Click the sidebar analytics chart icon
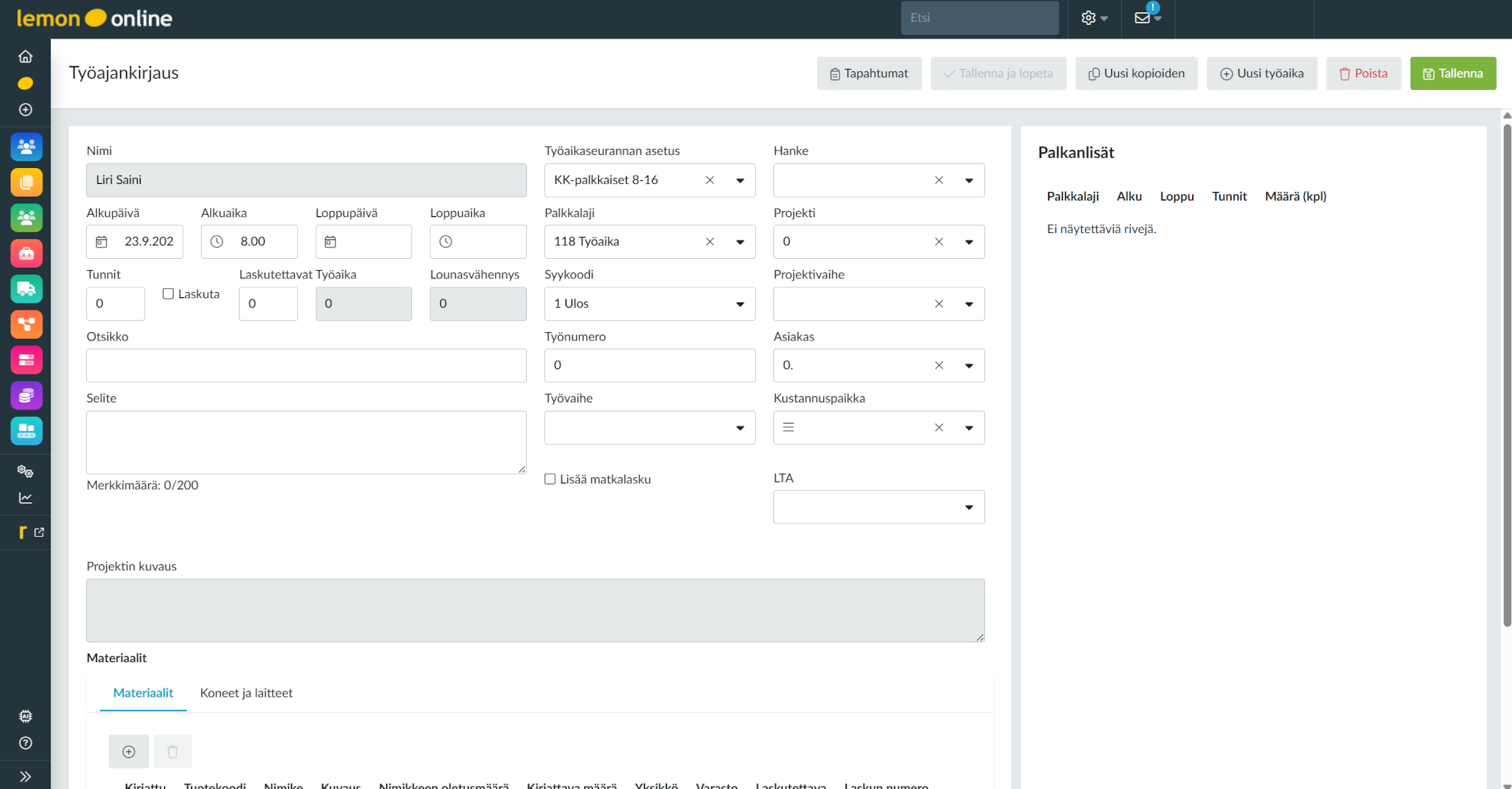This screenshot has height=789, width=1512. [25, 498]
